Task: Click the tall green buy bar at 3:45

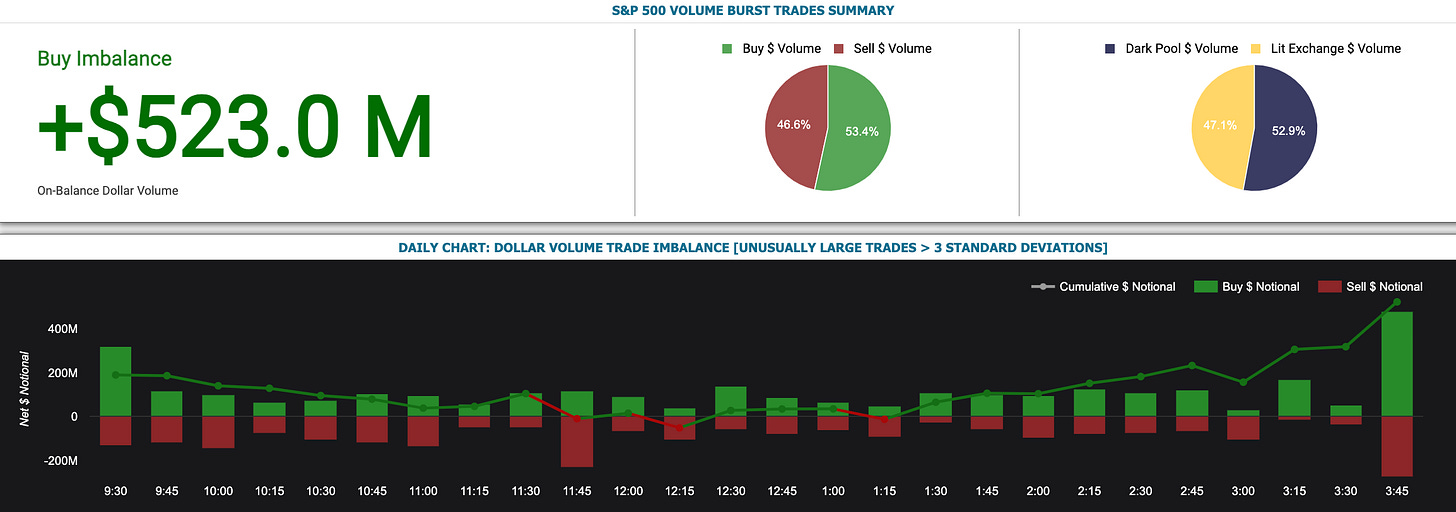Action: (1396, 364)
